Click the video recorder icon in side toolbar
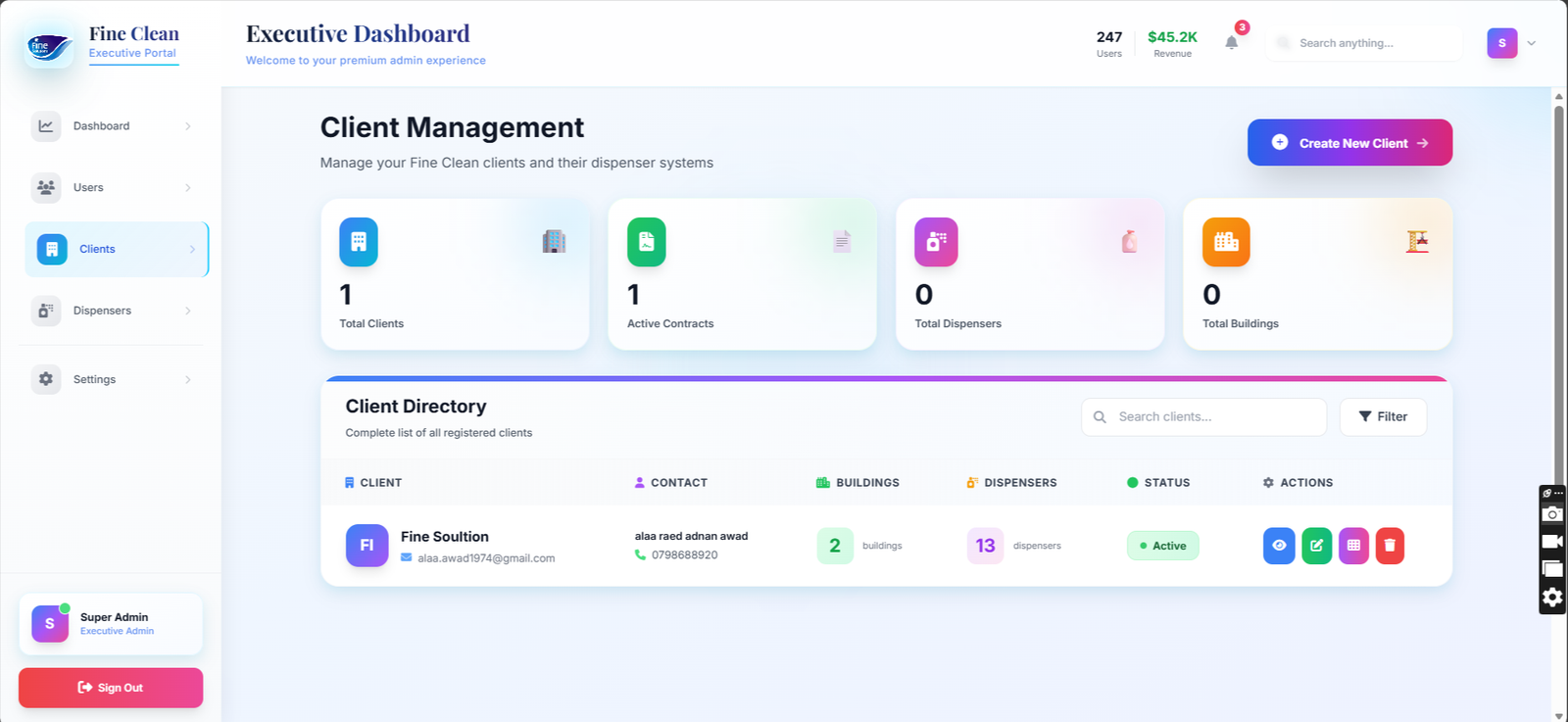Screen dimensions: 1568x722 (1552, 542)
